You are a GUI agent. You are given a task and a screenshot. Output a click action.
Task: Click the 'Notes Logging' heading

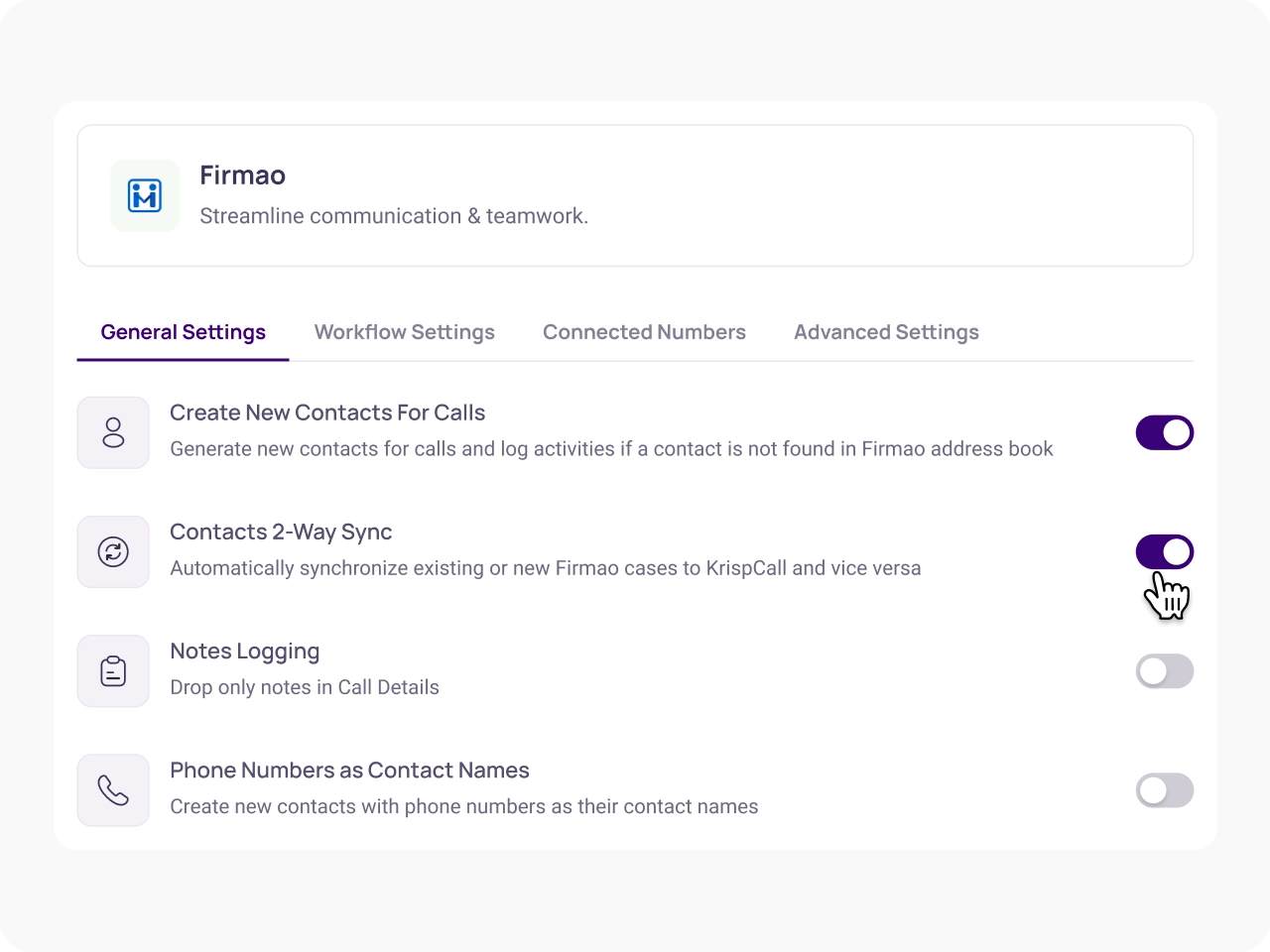click(245, 652)
